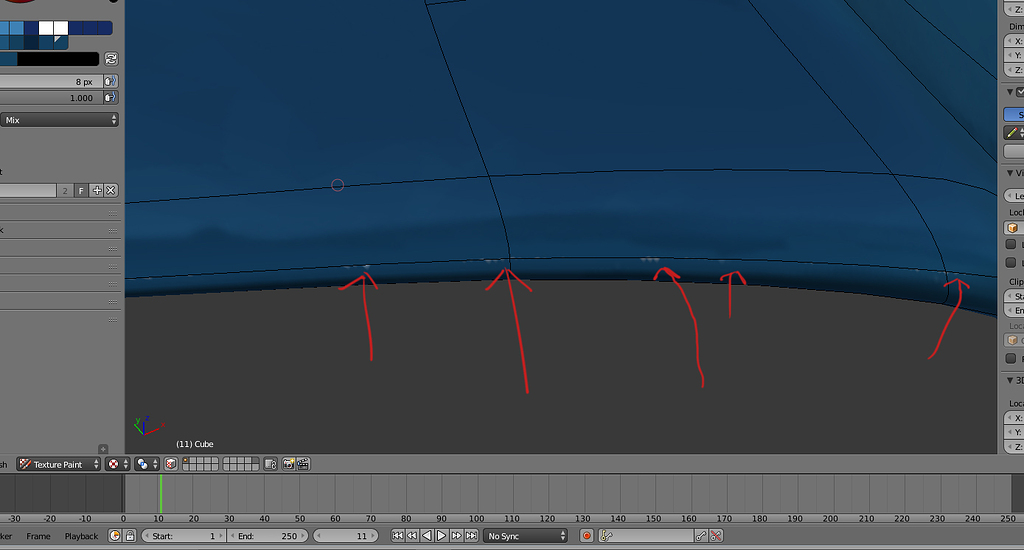Viewport: 1024px width, 550px height.
Task: Click frame 50 on the timeline ruler
Action: [300, 519]
